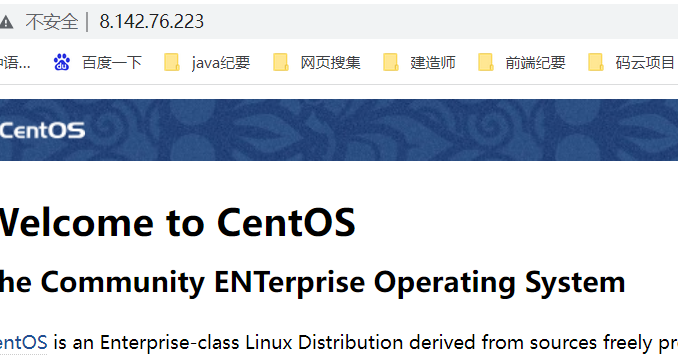The width and height of the screenshot is (678, 361).
Task: Expand the 网页搜集 bookmark folder label
Action: click(x=331, y=63)
